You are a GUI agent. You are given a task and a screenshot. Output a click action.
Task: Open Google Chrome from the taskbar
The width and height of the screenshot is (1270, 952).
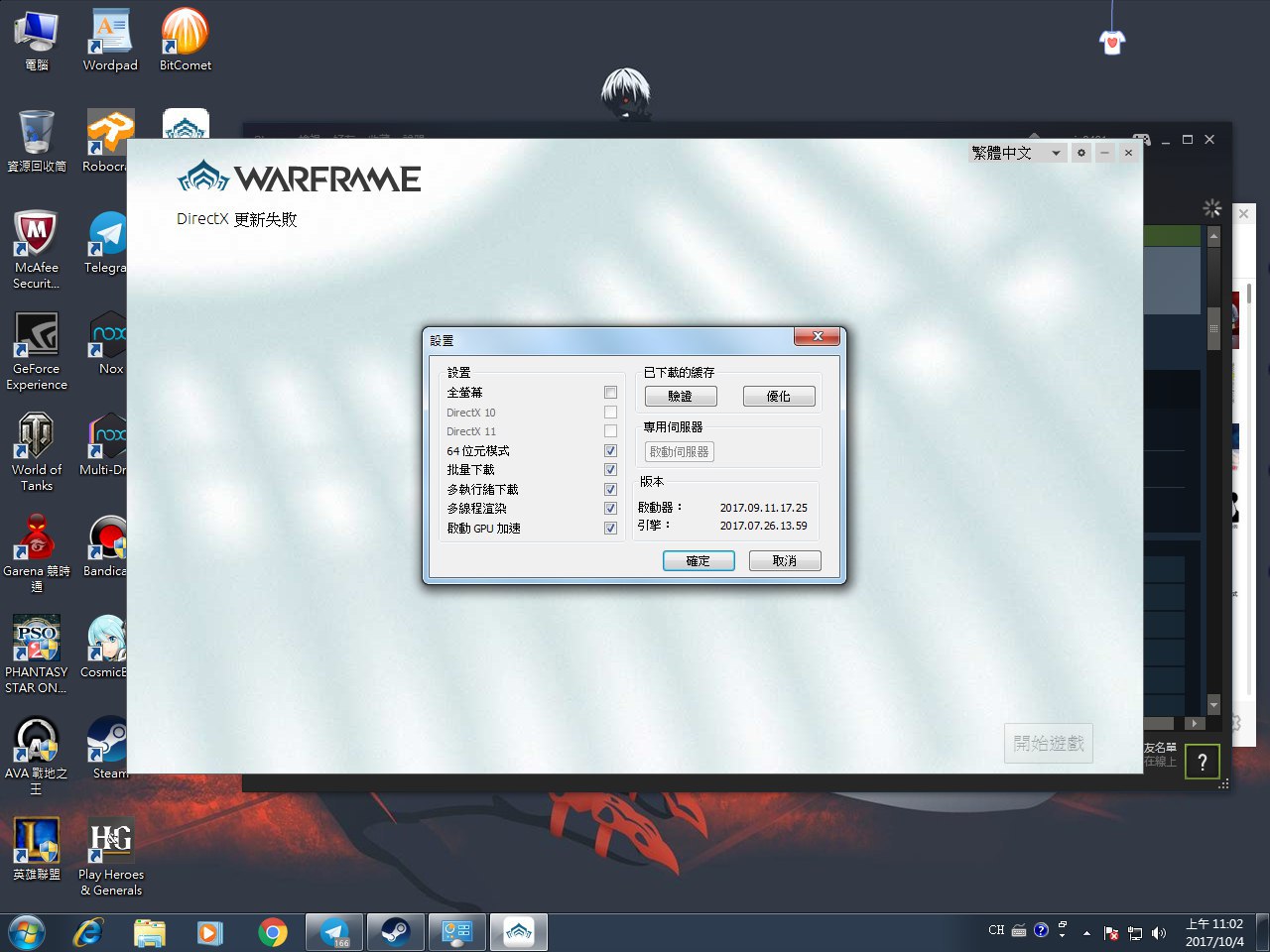coord(272,932)
